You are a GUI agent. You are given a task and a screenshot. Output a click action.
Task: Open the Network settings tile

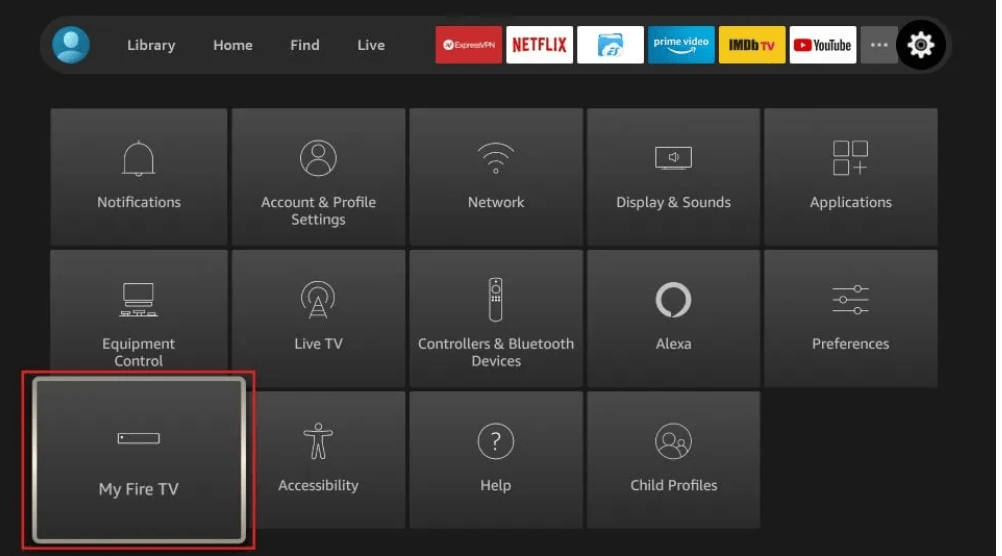click(x=496, y=177)
